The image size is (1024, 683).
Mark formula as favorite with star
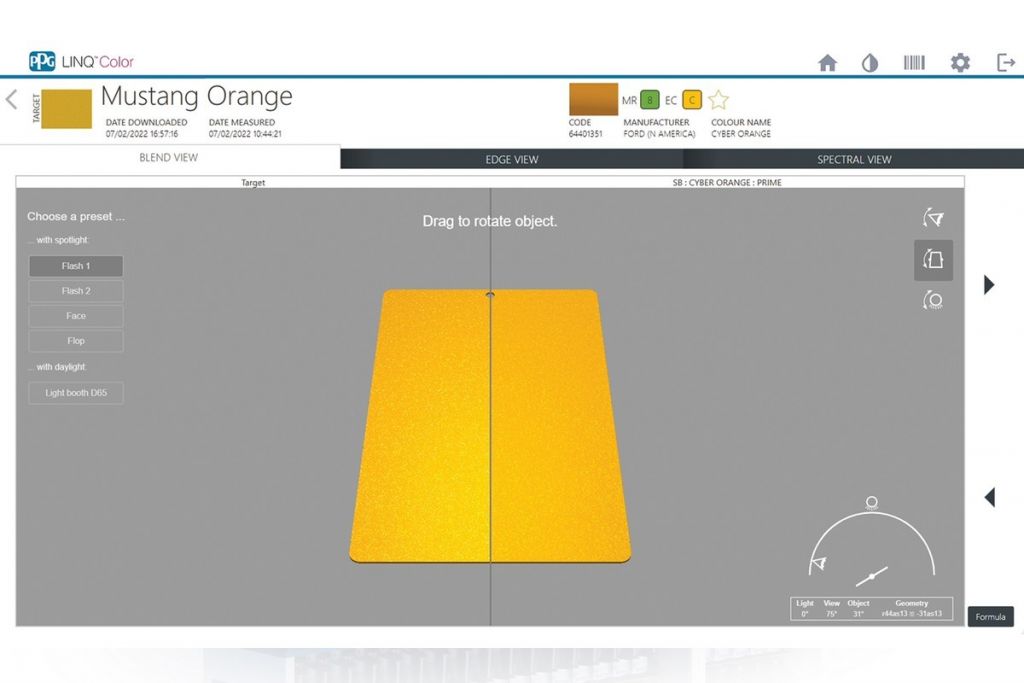[718, 100]
